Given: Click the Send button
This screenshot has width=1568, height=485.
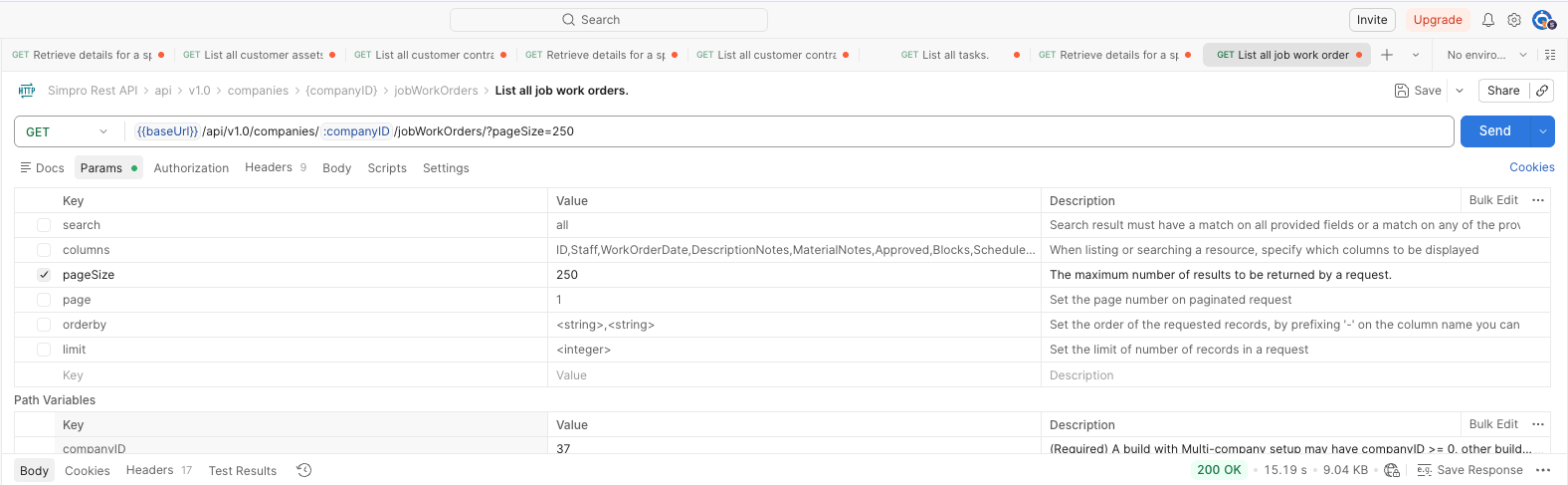Looking at the screenshot, I should pyautogui.click(x=1495, y=131).
